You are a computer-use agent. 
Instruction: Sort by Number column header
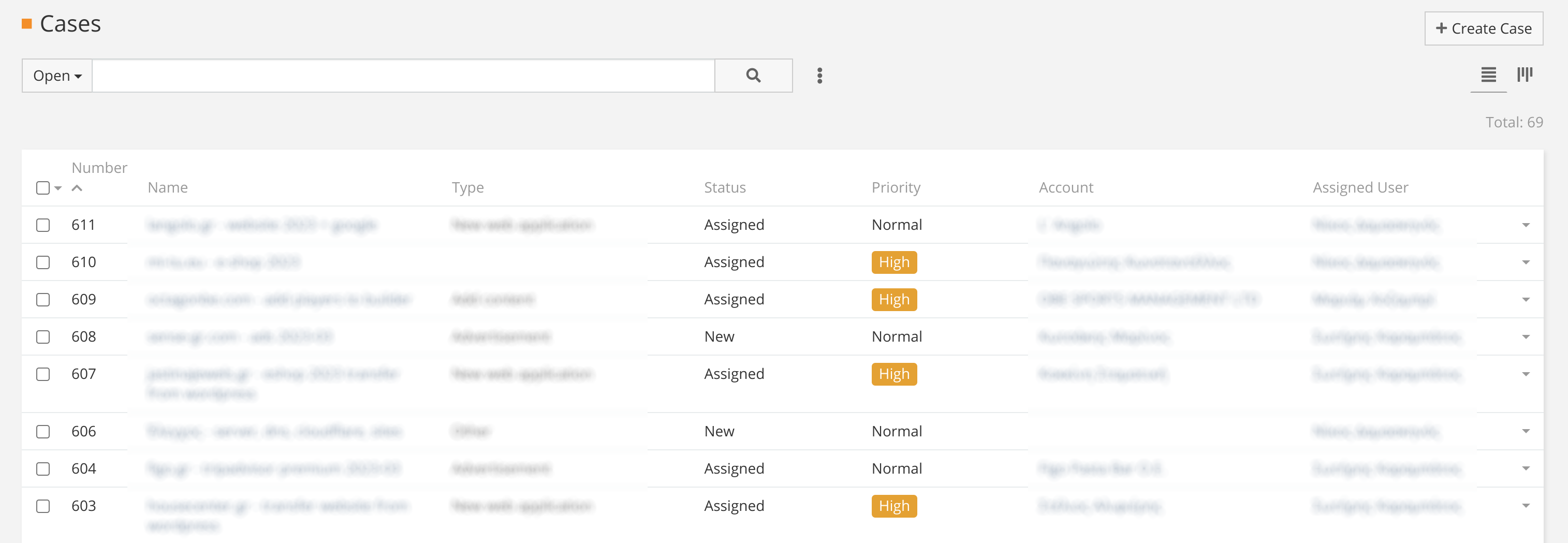99,167
